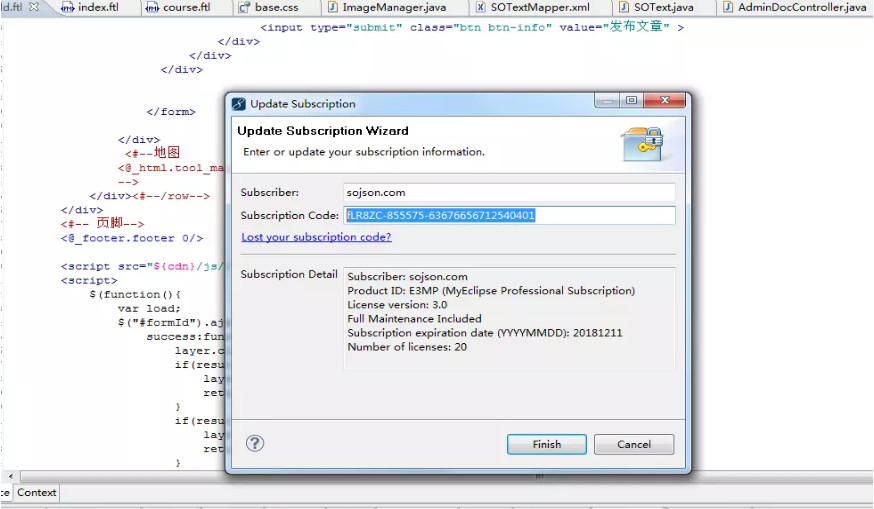Click the 'Number of licenses: 20' line
The width and height of the screenshot is (874, 509).
(407, 347)
